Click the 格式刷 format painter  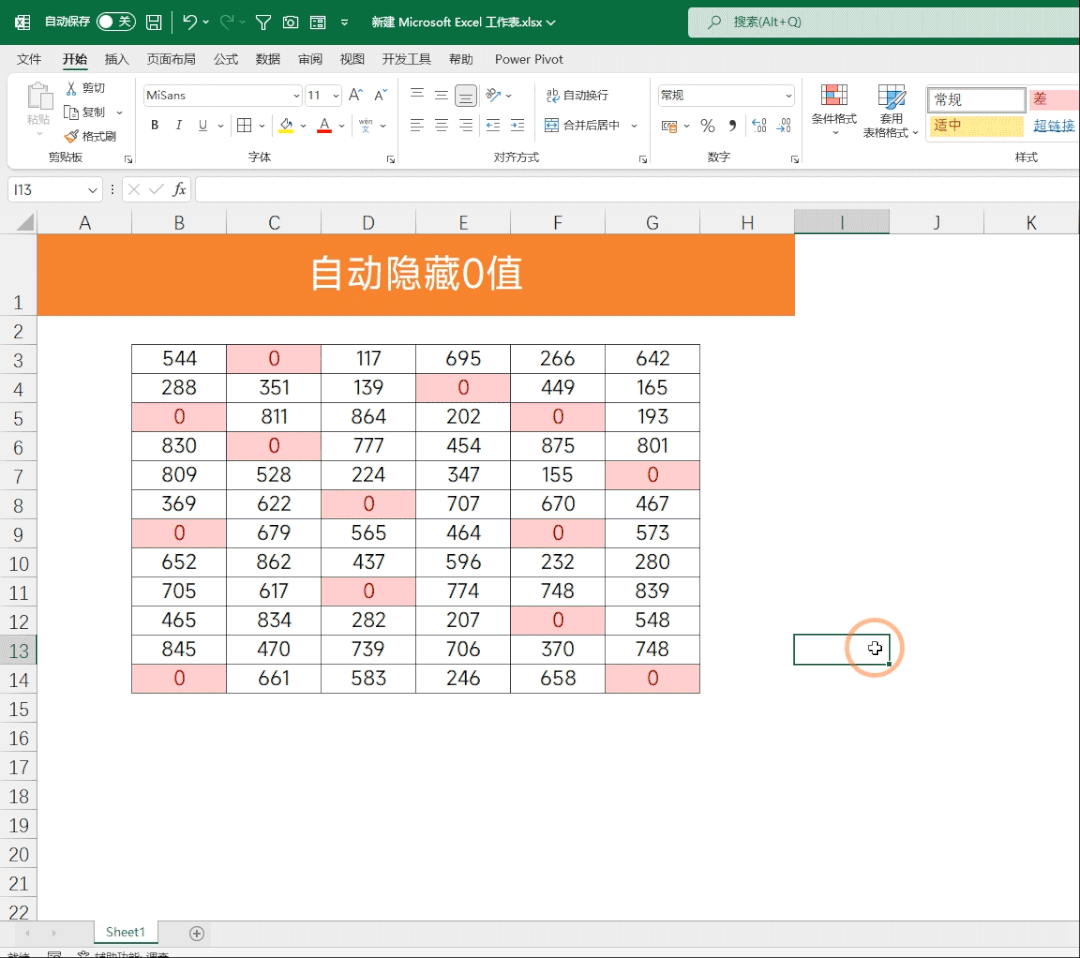pos(90,136)
